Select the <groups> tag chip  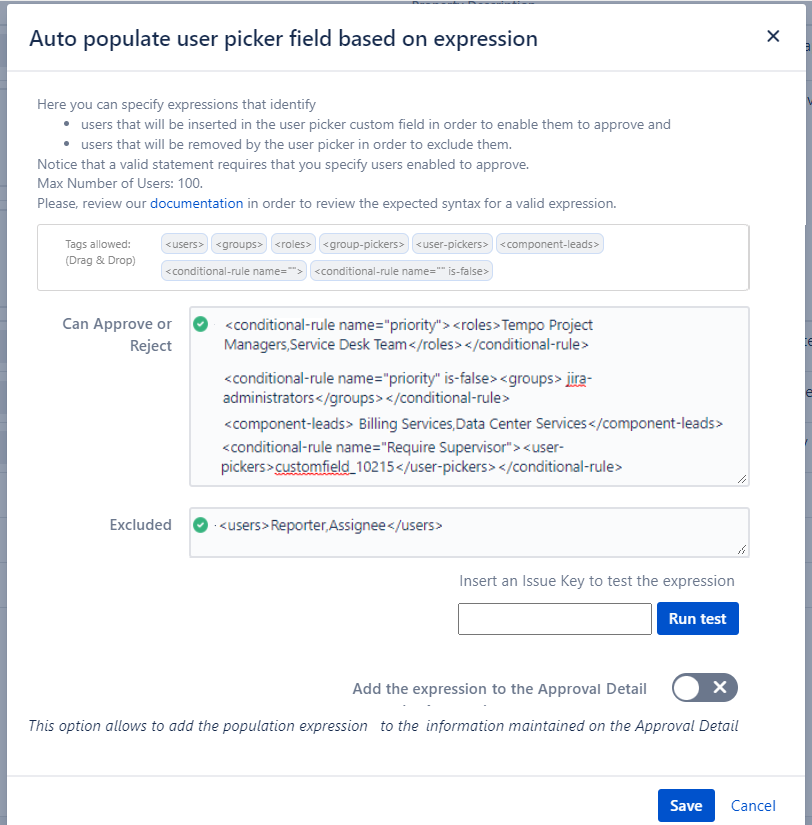point(239,243)
